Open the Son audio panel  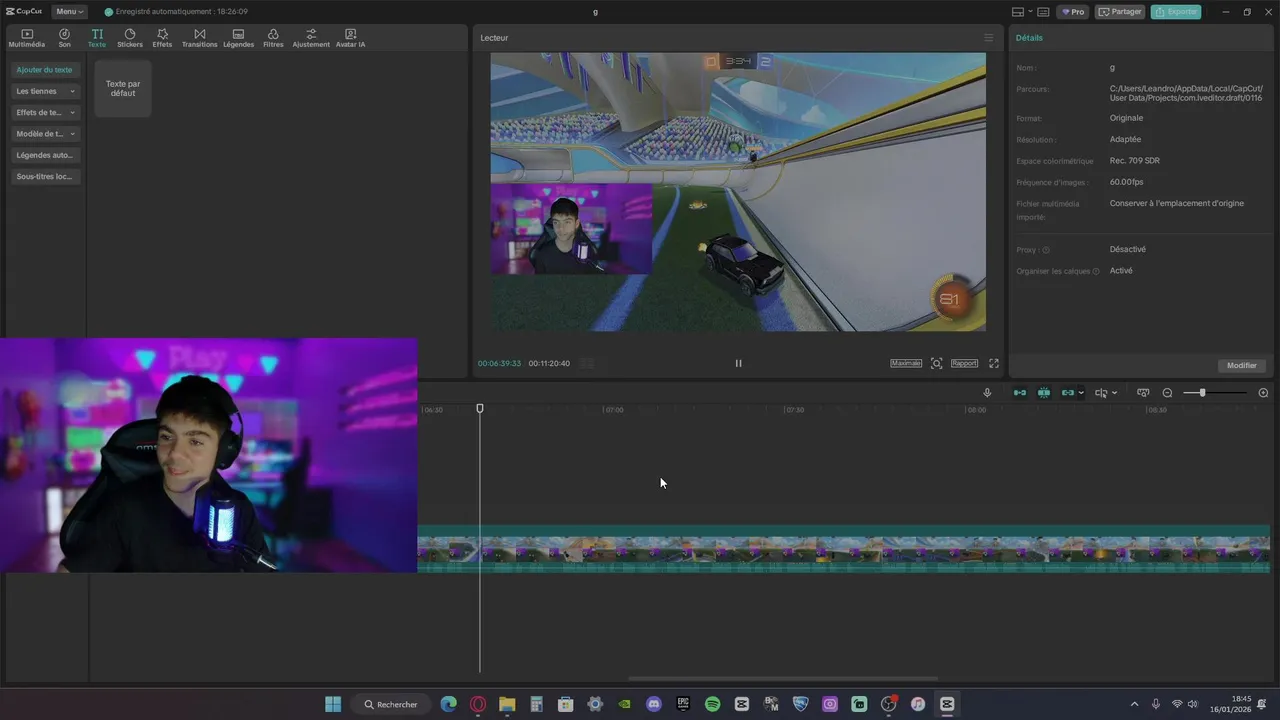point(64,38)
